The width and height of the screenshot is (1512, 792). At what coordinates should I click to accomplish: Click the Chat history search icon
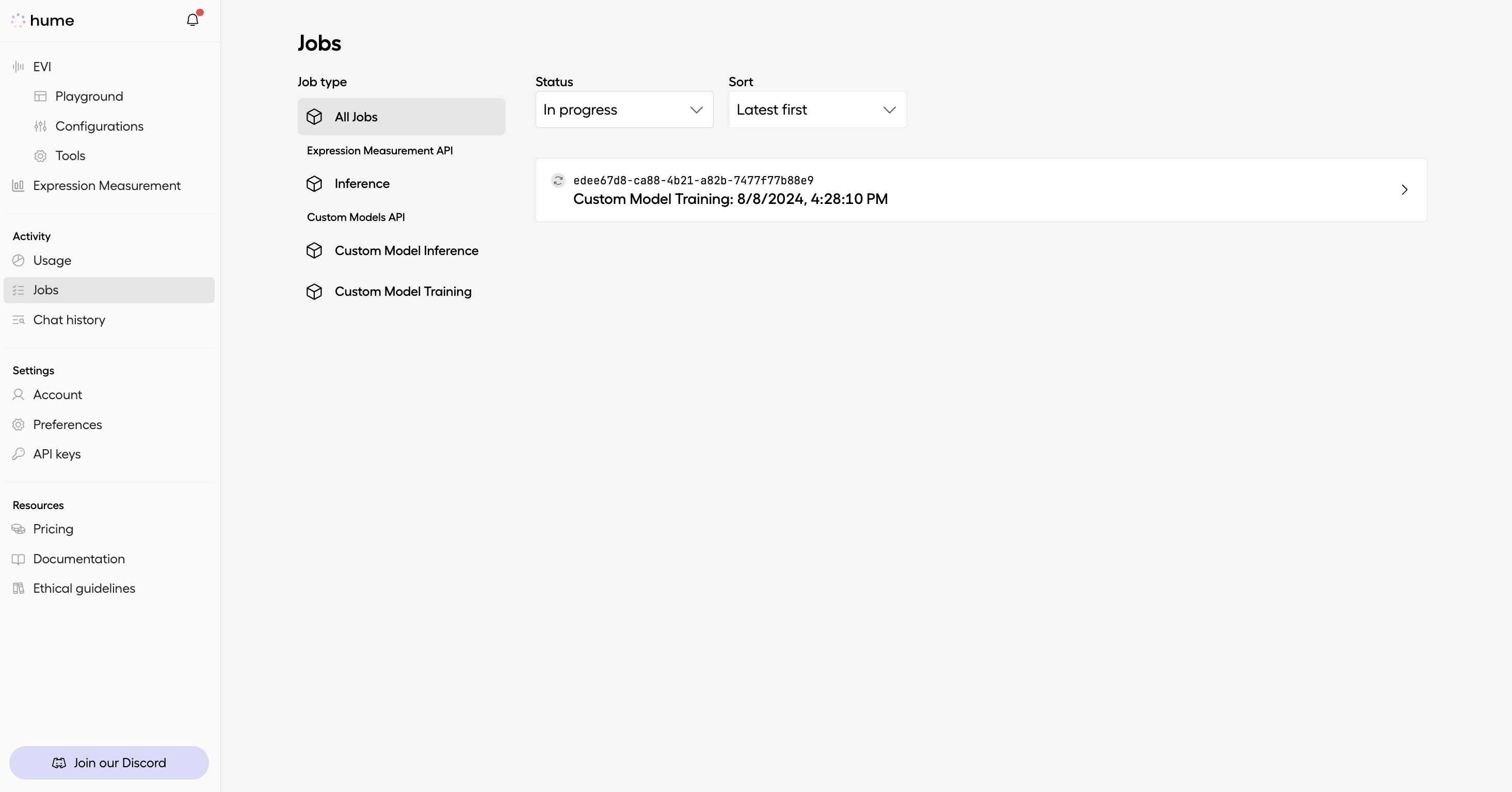(18, 320)
